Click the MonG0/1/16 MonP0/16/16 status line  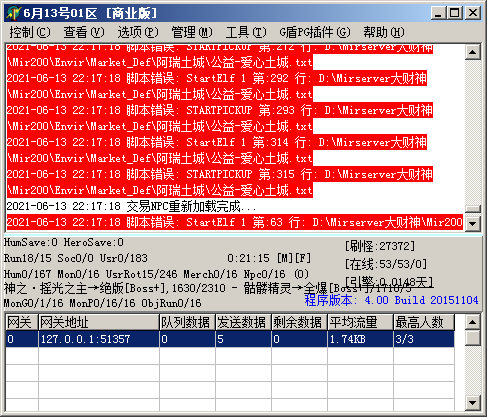pos(103,303)
